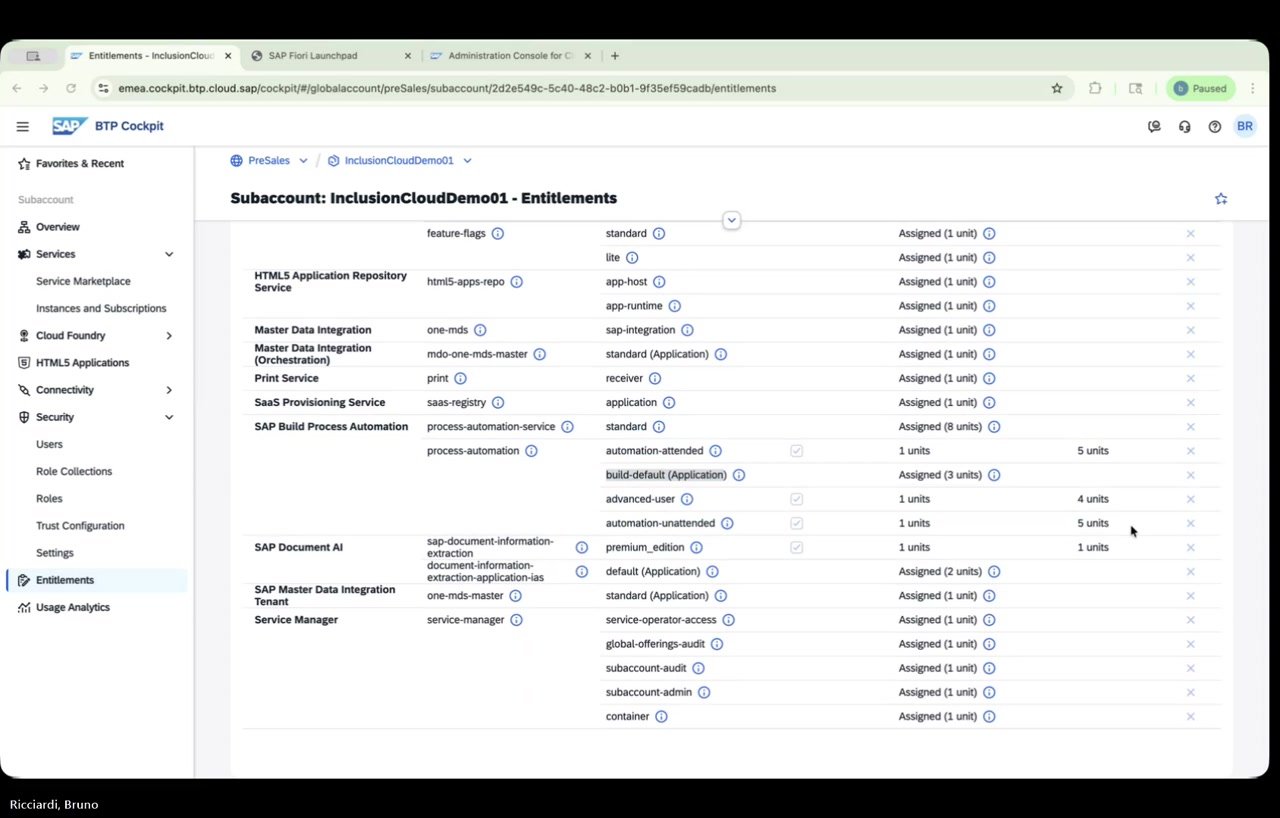Screen dimensions: 1280x818
Task: Expand the Connectivity sidebar section
Action: click(x=168, y=390)
